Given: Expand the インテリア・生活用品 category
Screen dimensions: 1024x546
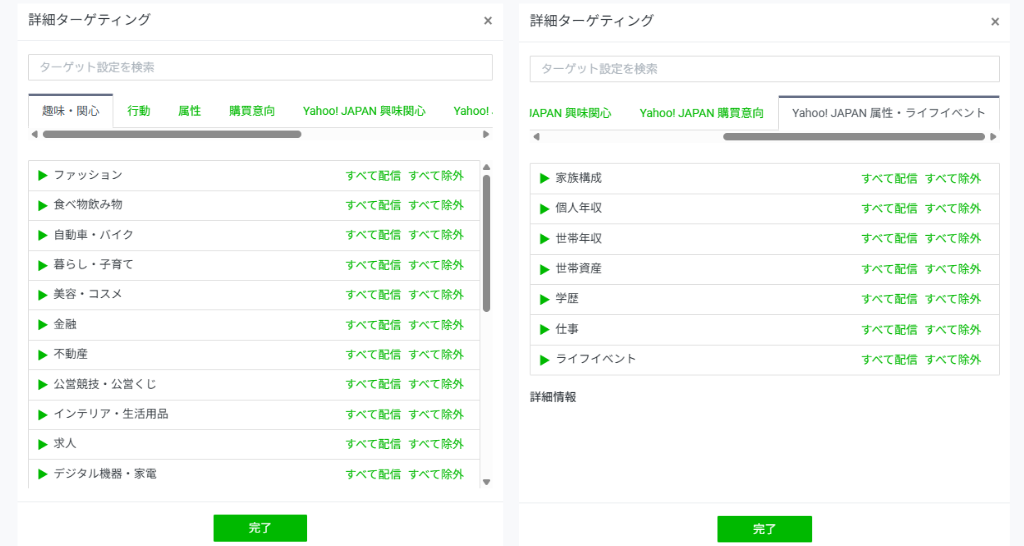Looking at the screenshot, I should pos(43,414).
